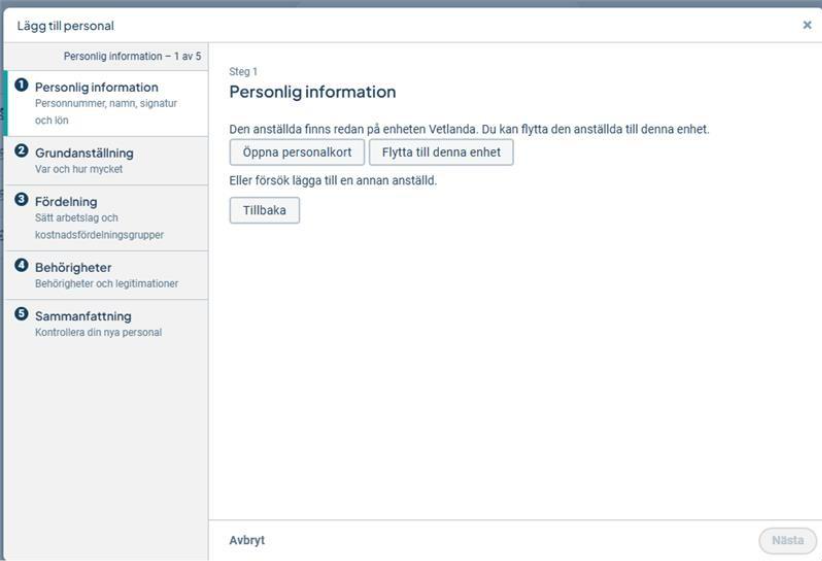The image size is (822, 561).
Task: Click the 'Kontrollera din nya personal' description
Action: tap(98, 333)
